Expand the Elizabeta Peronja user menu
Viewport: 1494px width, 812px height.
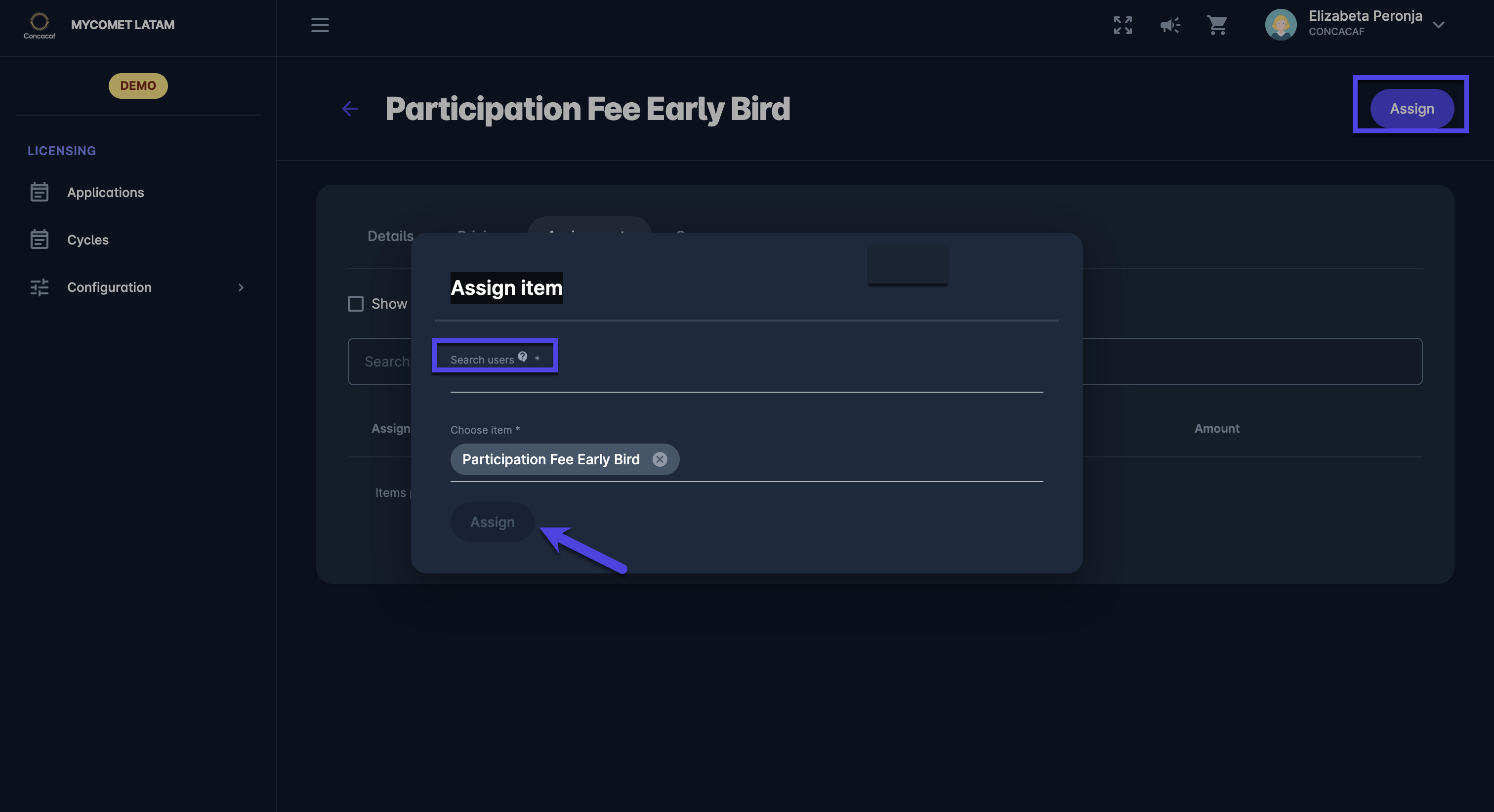[1438, 25]
